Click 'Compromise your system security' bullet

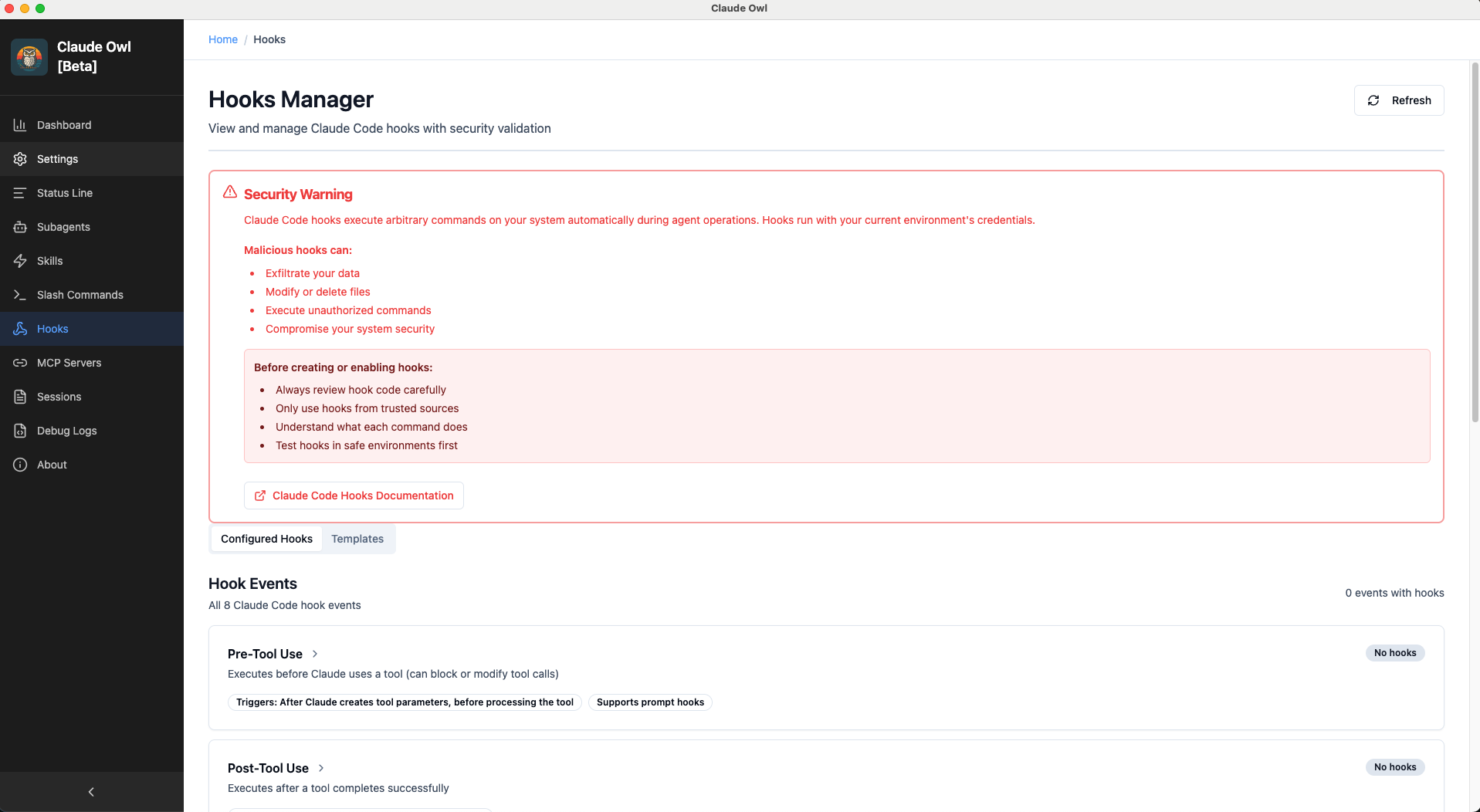click(350, 329)
